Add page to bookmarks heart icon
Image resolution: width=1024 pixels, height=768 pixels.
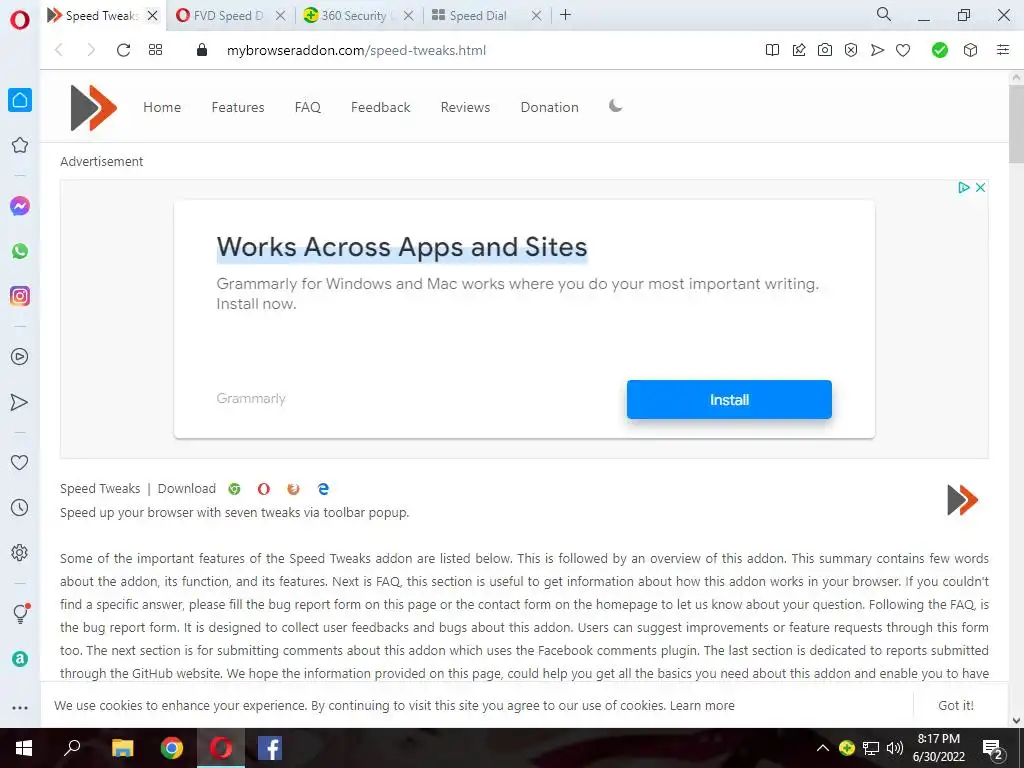[903, 50]
